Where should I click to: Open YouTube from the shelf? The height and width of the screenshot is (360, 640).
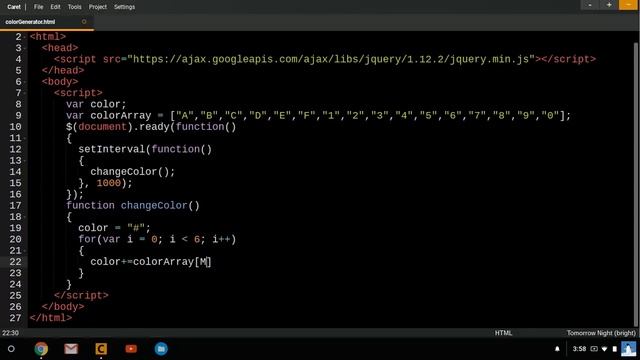(x=131, y=349)
